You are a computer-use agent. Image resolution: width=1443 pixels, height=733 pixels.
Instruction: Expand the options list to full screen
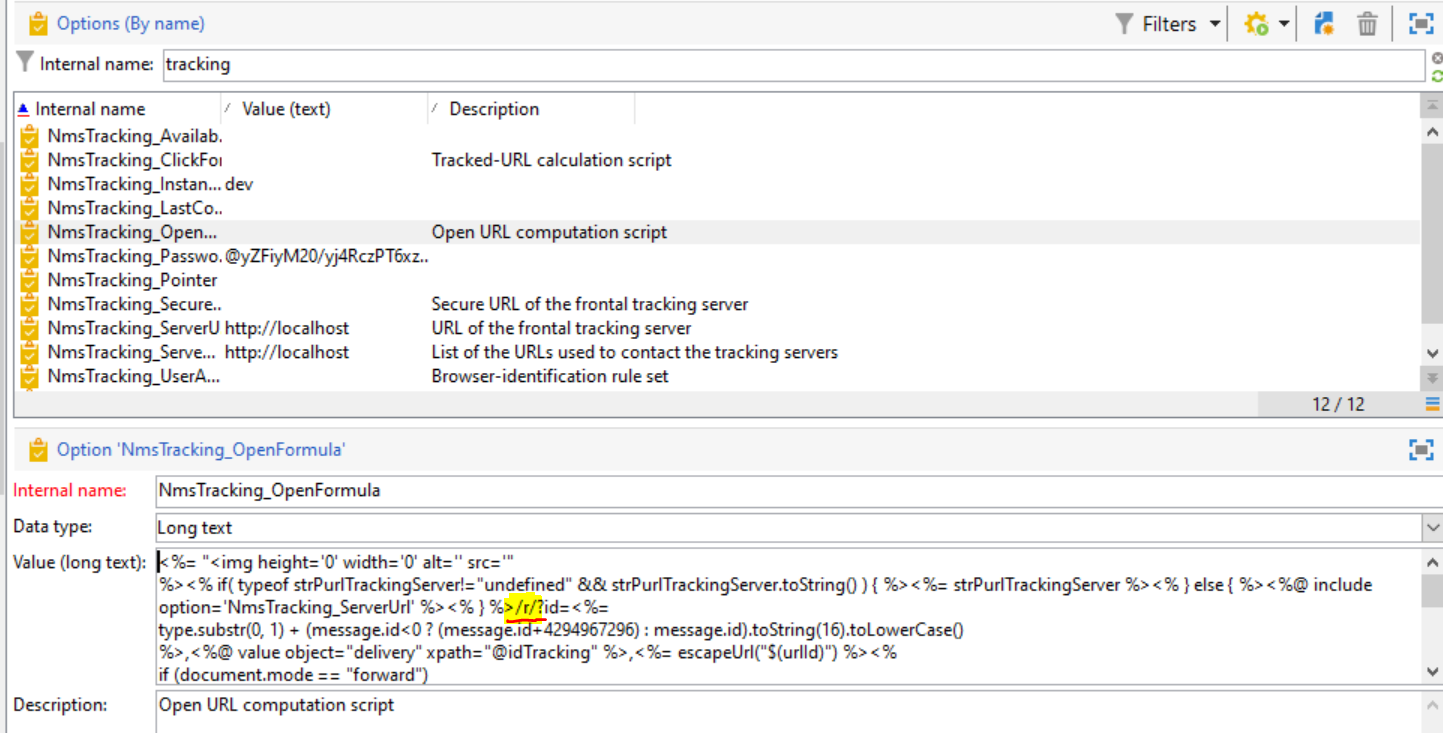(x=1421, y=22)
